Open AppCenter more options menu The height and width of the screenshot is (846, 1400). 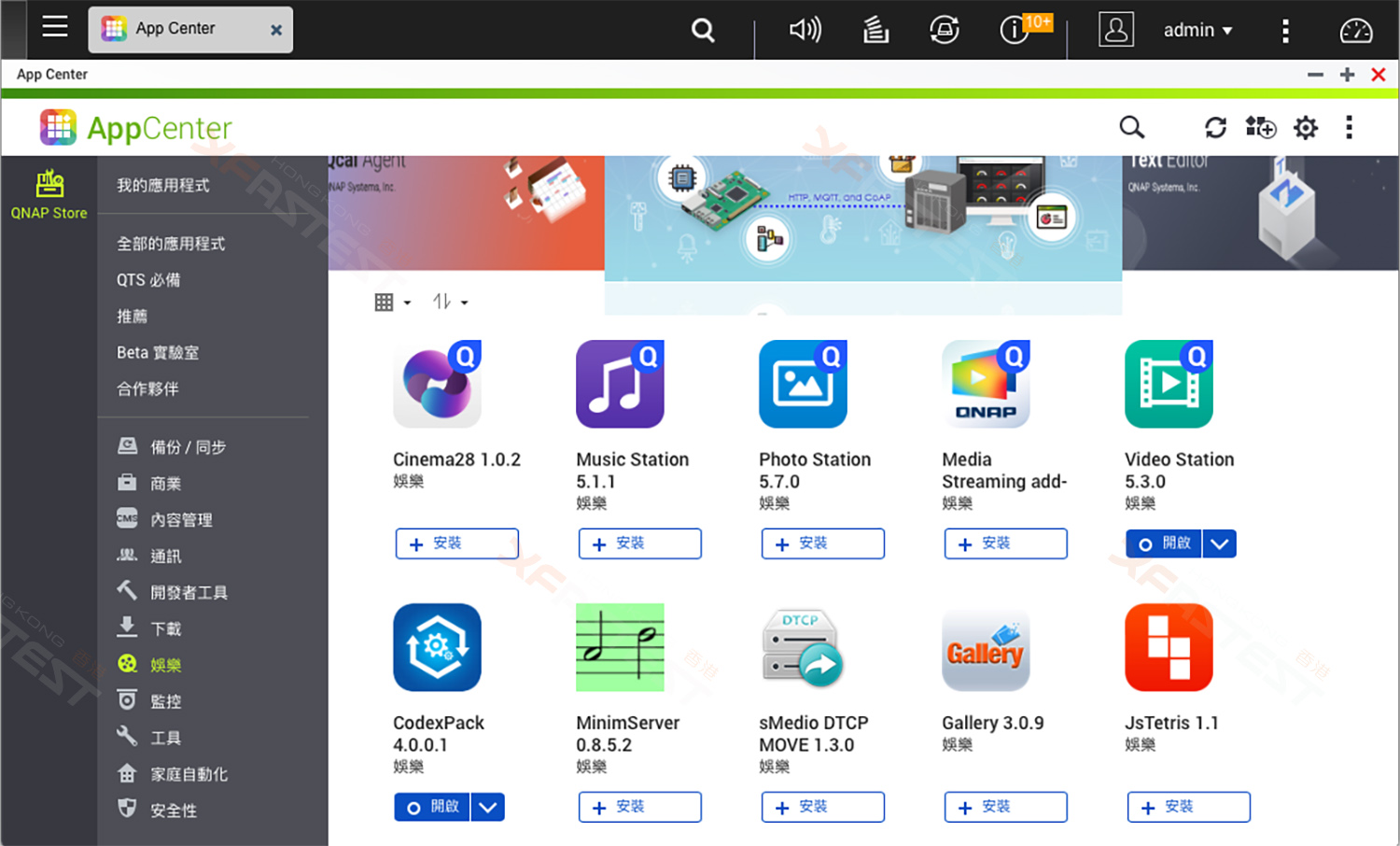[1349, 127]
